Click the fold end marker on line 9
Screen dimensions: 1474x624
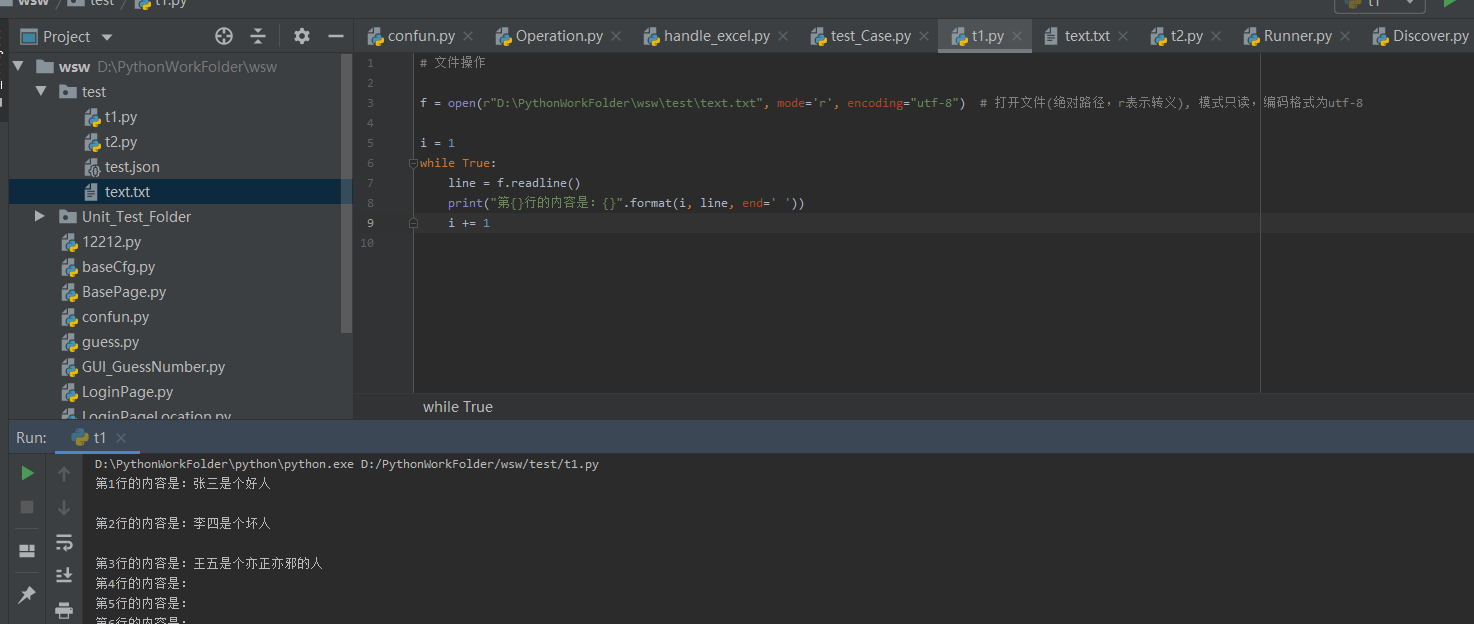(x=412, y=223)
